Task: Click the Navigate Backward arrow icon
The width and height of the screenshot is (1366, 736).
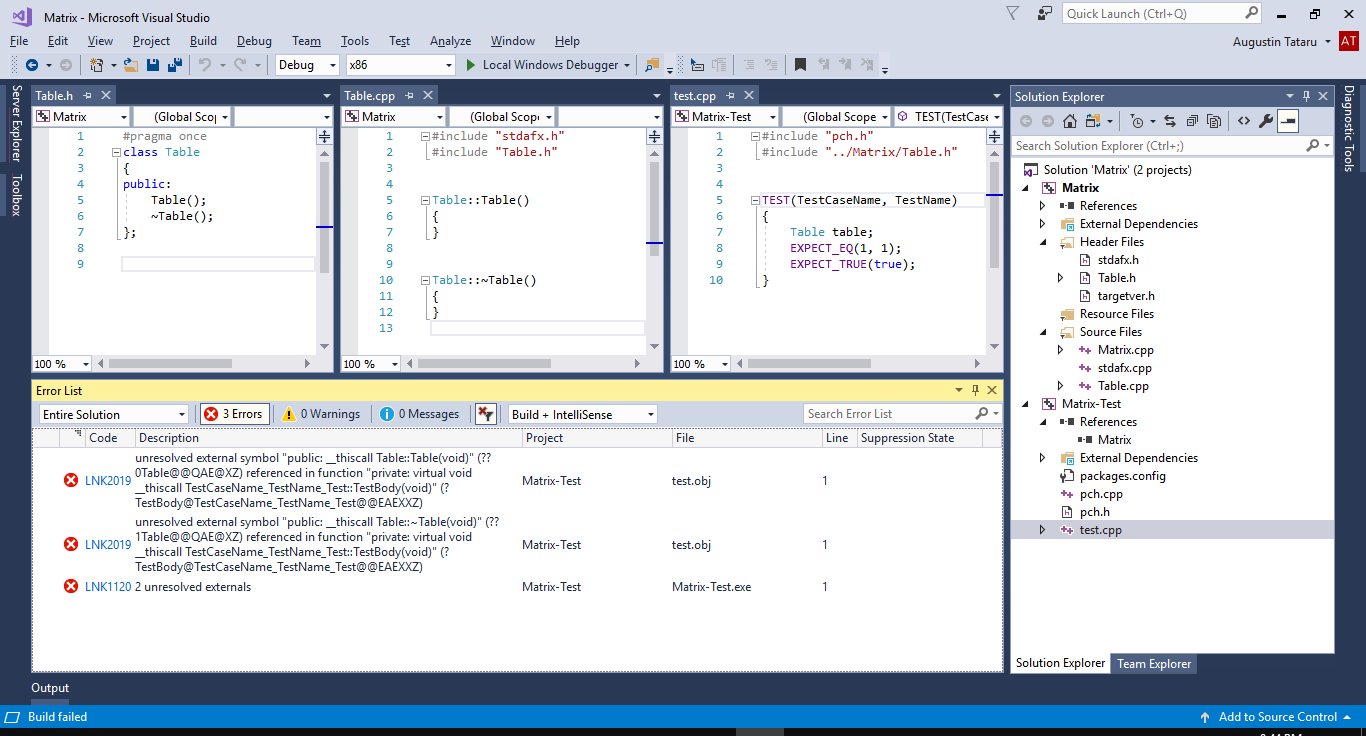Action: [32, 65]
